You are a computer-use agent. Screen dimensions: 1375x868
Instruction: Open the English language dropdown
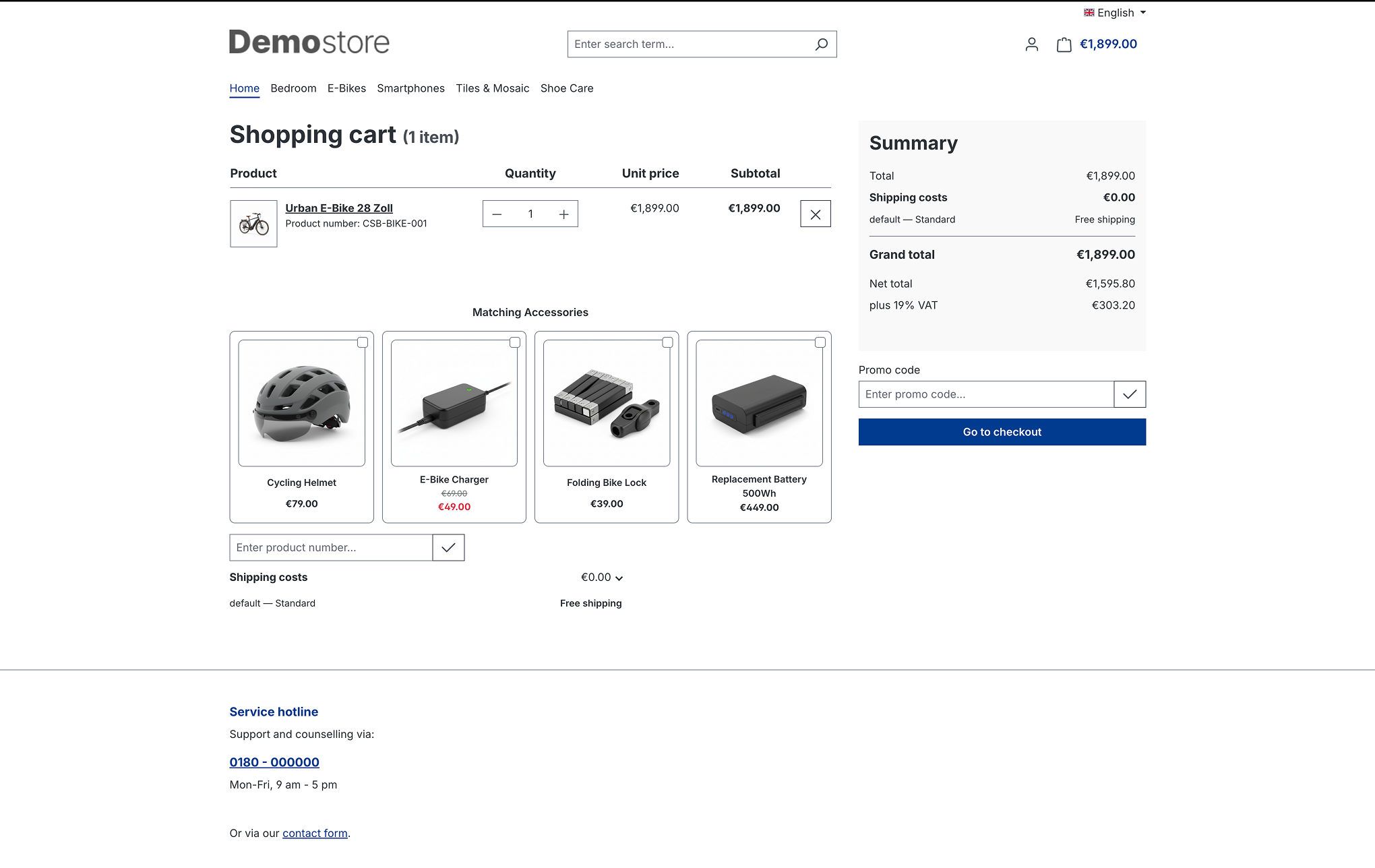[x=1115, y=13]
